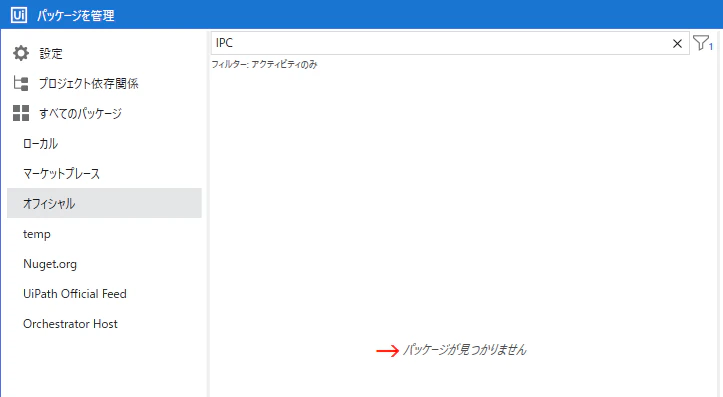The height and width of the screenshot is (397, 723).
Task: Open the package filter funnel icon
Action: click(x=702, y=43)
